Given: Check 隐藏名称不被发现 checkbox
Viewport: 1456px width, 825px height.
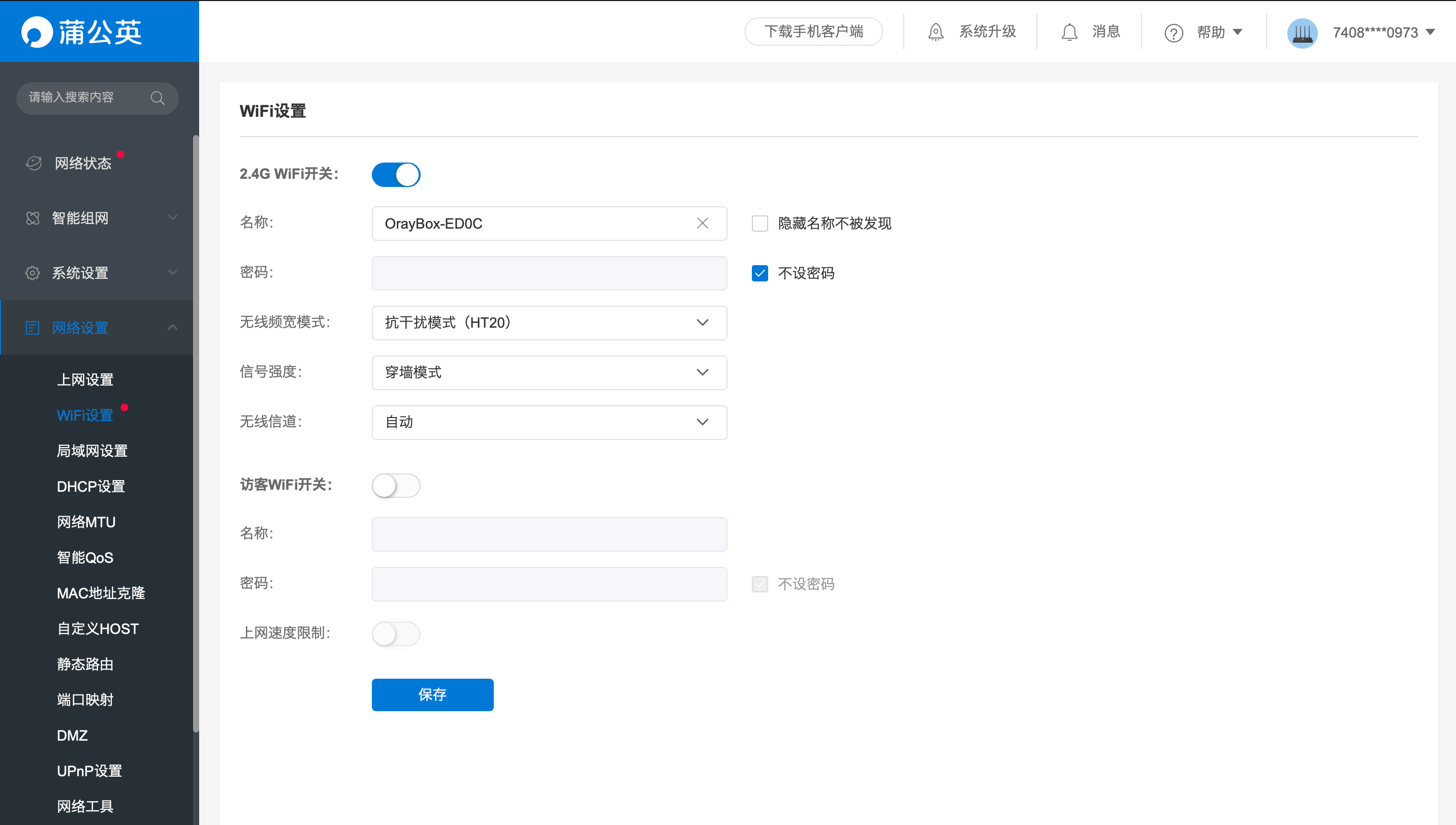Looking at the screenshot, I should [759, 223].
